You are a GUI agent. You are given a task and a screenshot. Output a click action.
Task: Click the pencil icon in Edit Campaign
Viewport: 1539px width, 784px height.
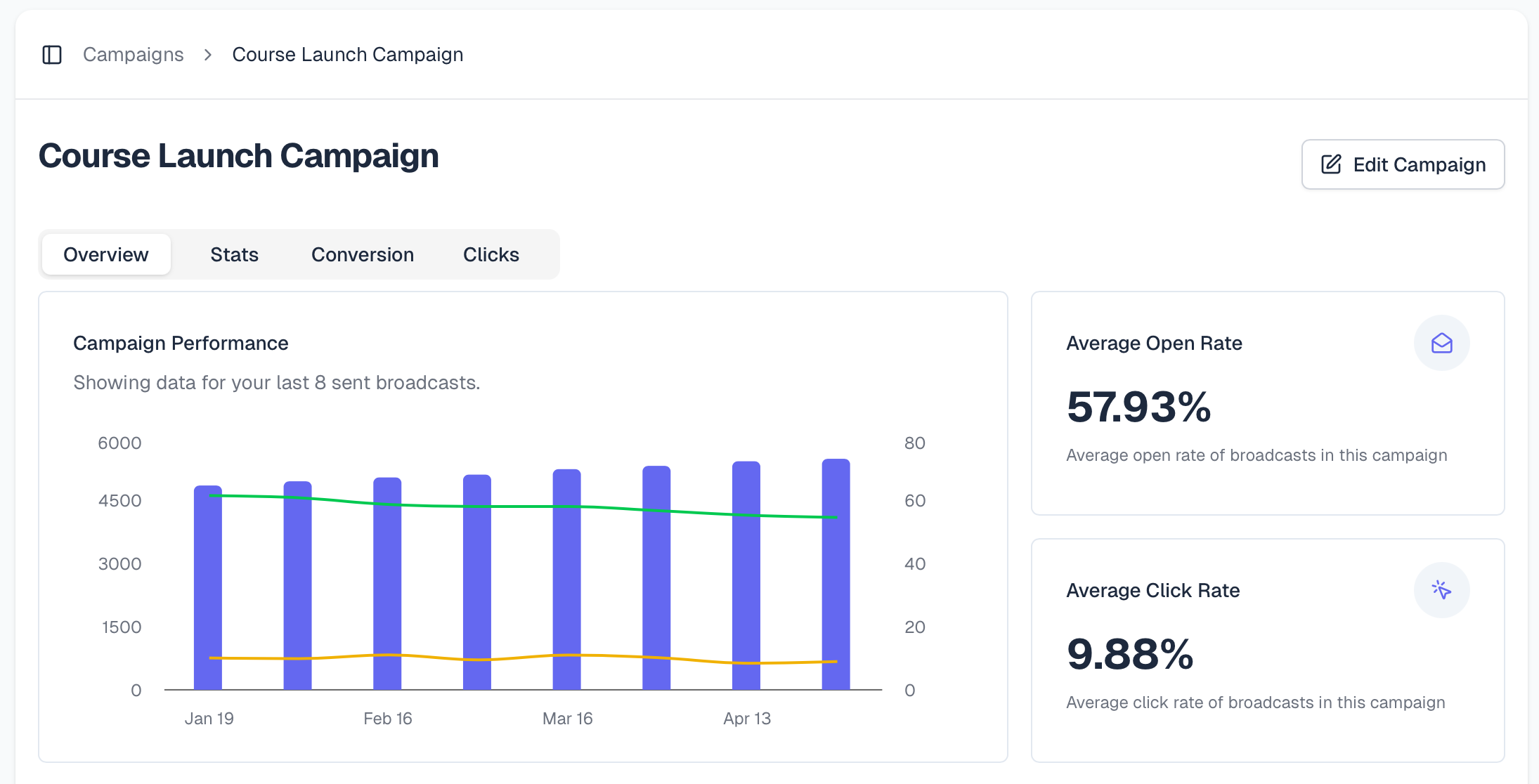(x=1331, y=164)
